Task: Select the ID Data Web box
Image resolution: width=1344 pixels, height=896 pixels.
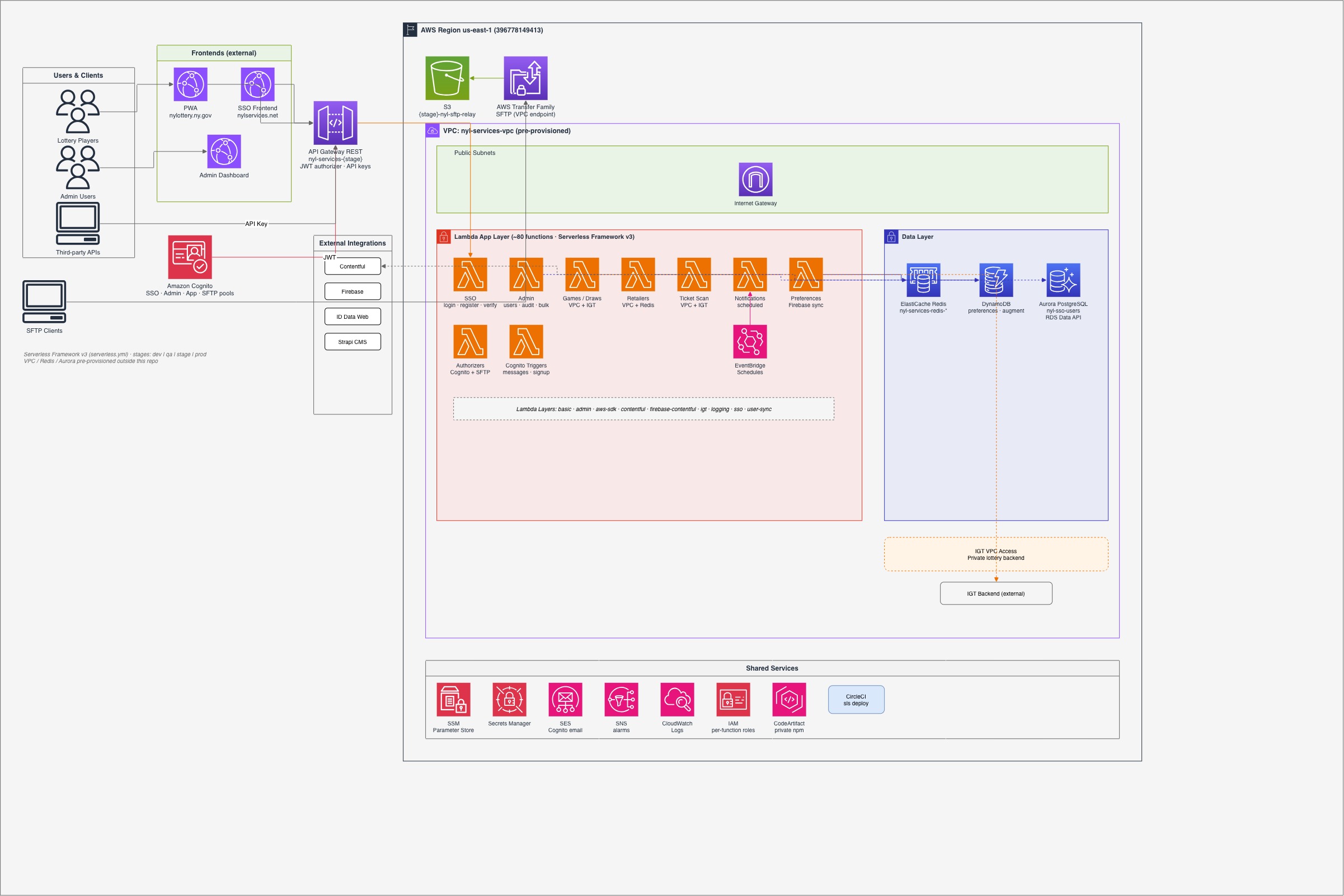Action: pyautogui.click(x=353, y=317)
